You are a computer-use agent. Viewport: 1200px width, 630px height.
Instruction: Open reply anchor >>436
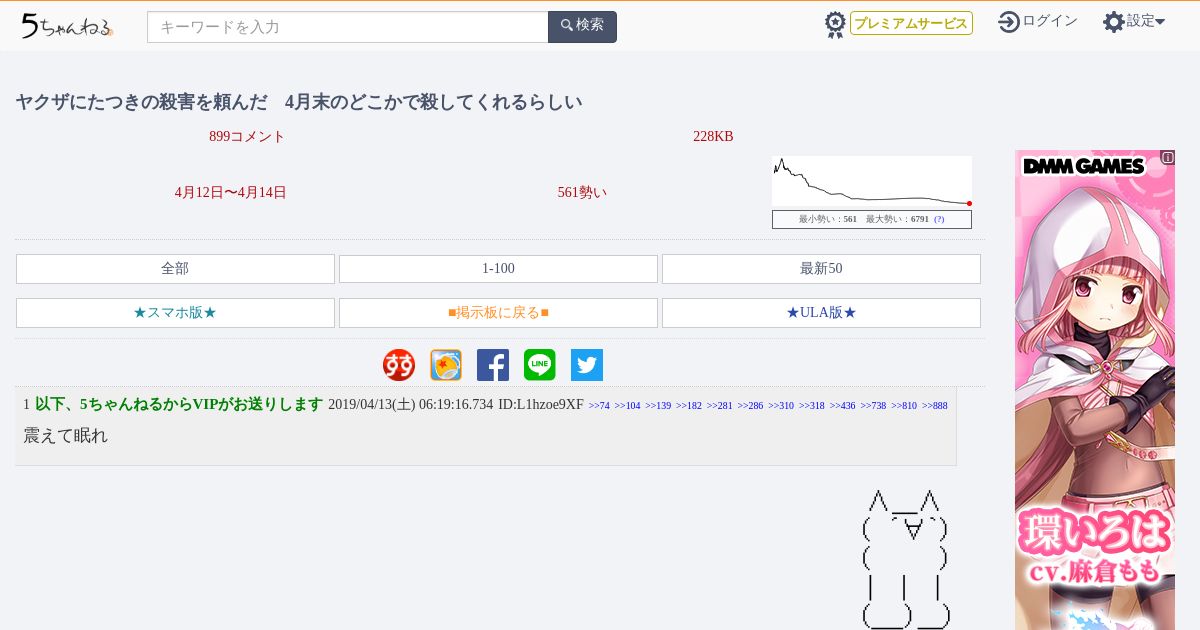pyautogui.click(x=843, y=406)
